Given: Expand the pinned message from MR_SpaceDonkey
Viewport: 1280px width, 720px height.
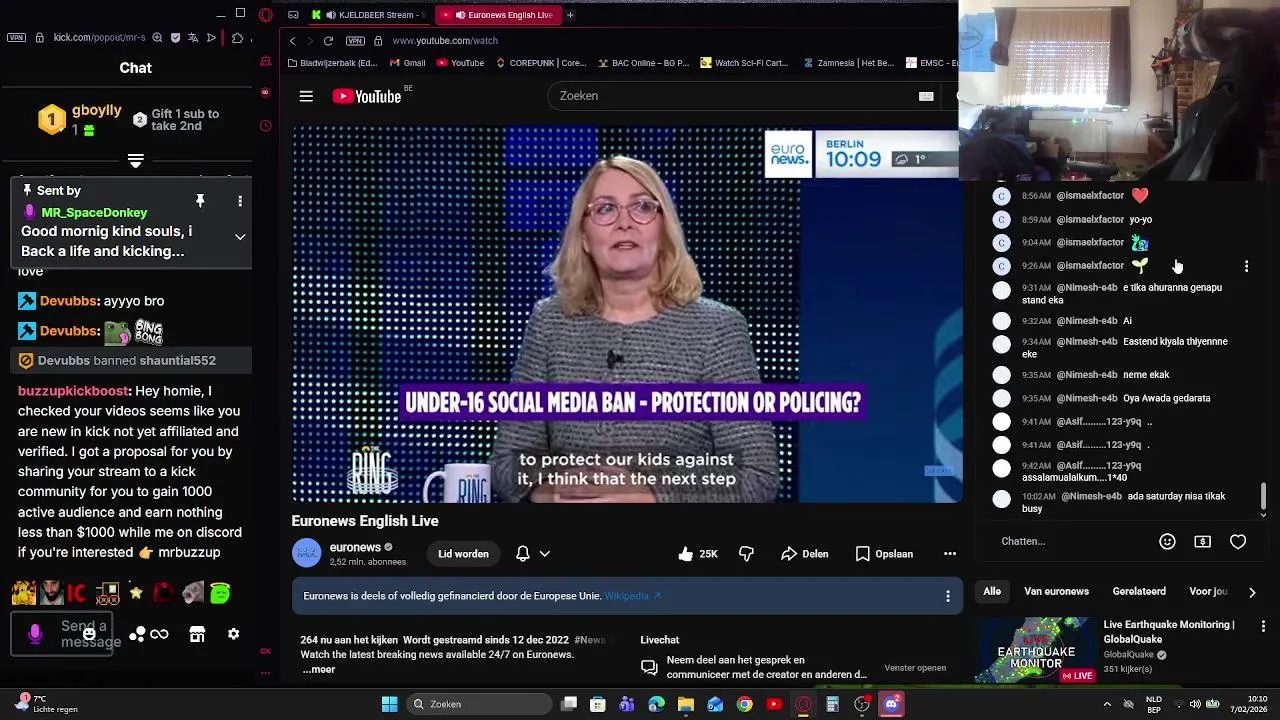Looking at the screenshot, I should pyautogui.click(x=240, y=237).
